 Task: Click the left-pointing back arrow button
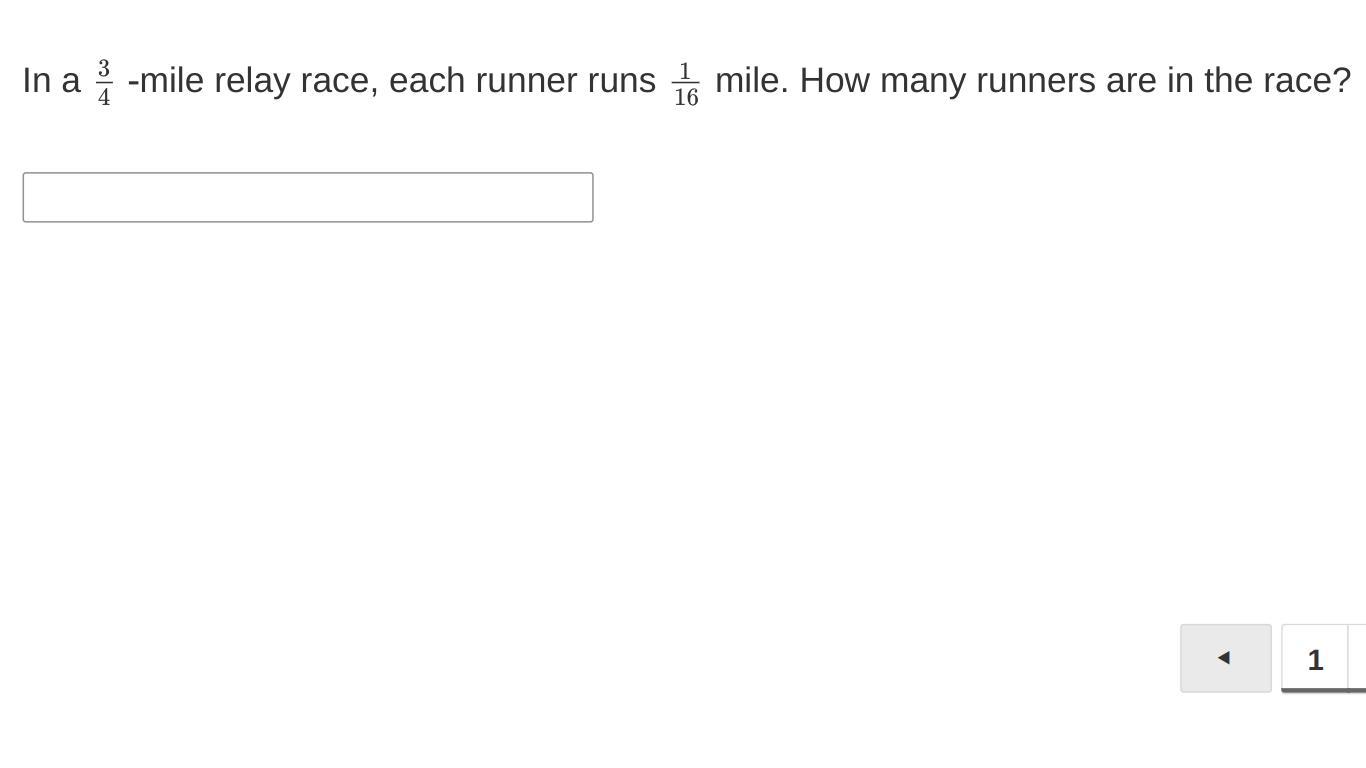(1225, 658)
